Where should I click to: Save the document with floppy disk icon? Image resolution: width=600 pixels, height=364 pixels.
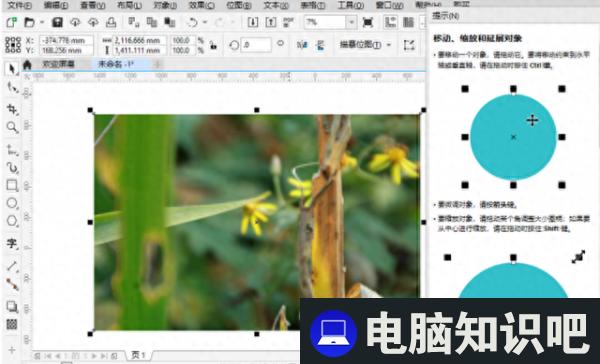(x=57, y=22)
